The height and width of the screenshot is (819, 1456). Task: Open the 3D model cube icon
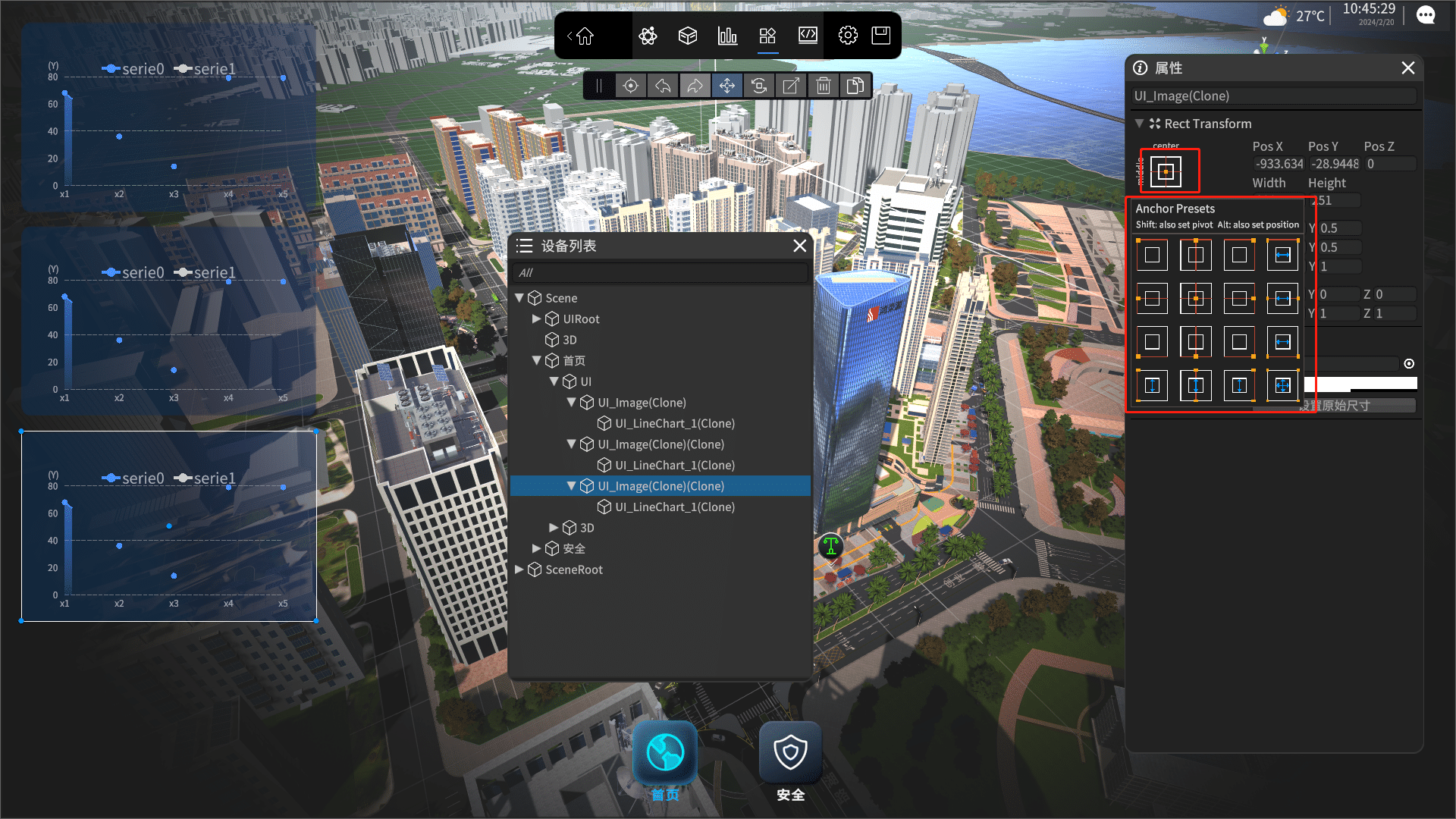688,36
